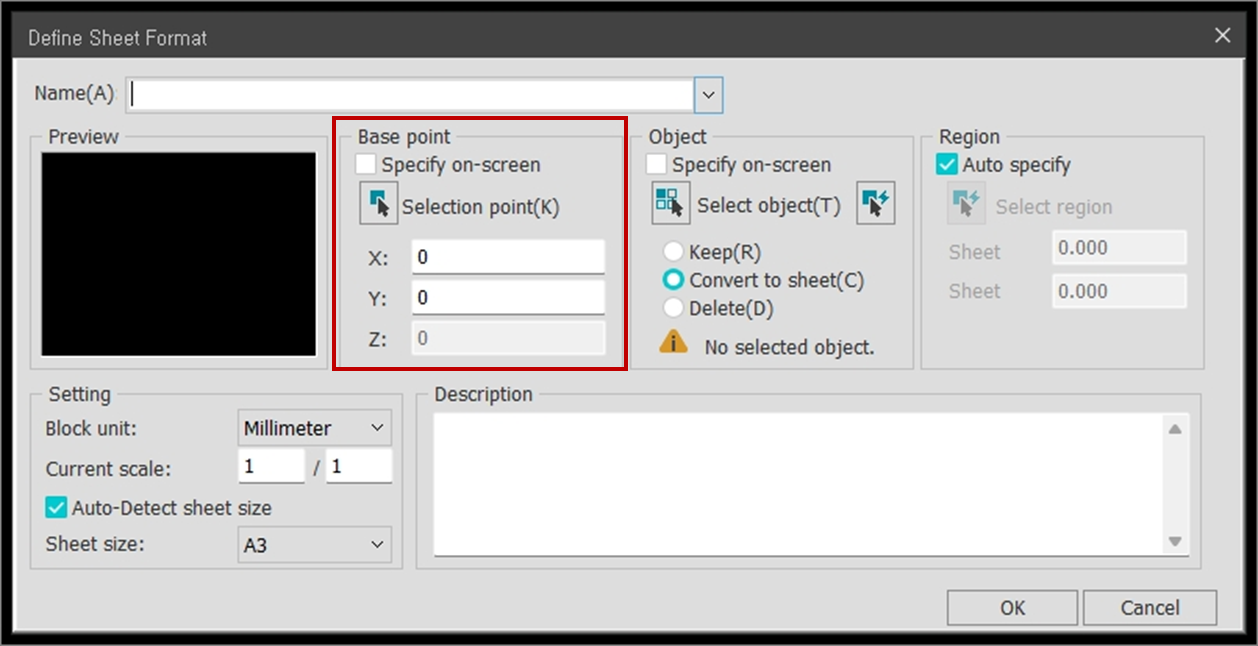Disable Auto-Detect sheet size checkbox
Image resolution: width=1258 pixels, height=646 pixels.
(57, 508)
